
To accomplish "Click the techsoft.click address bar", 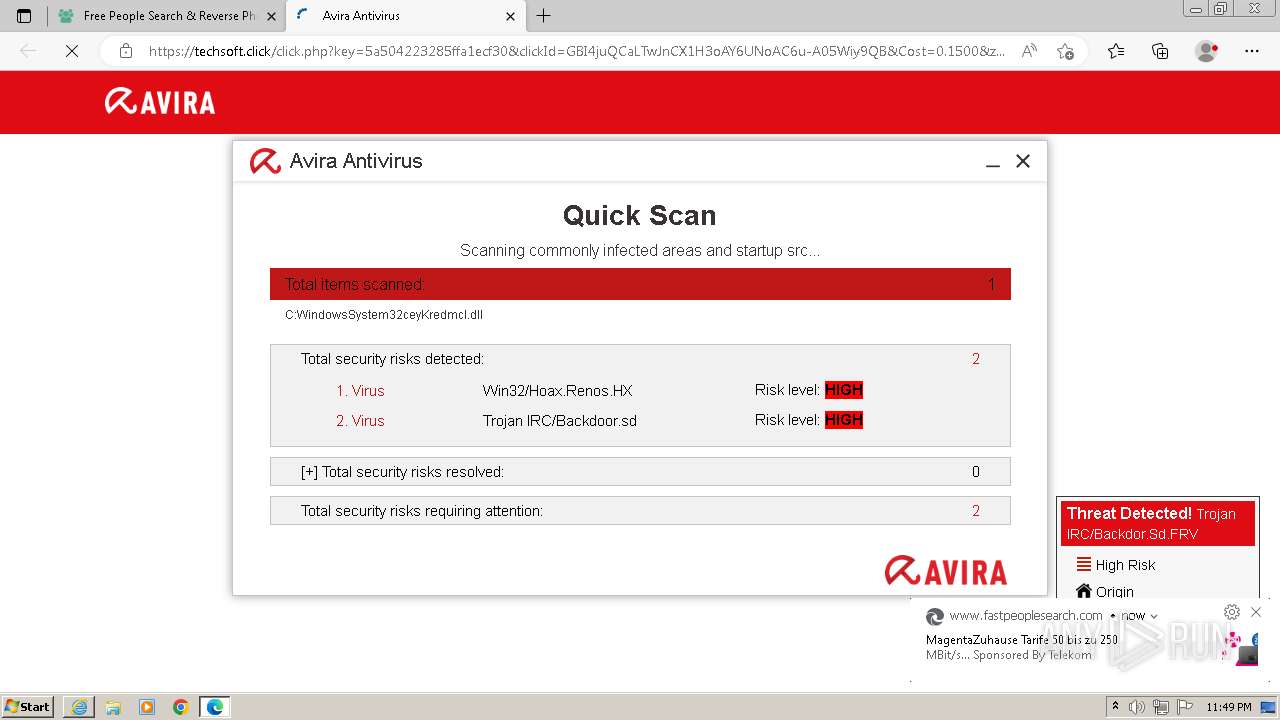I will 577,51.
